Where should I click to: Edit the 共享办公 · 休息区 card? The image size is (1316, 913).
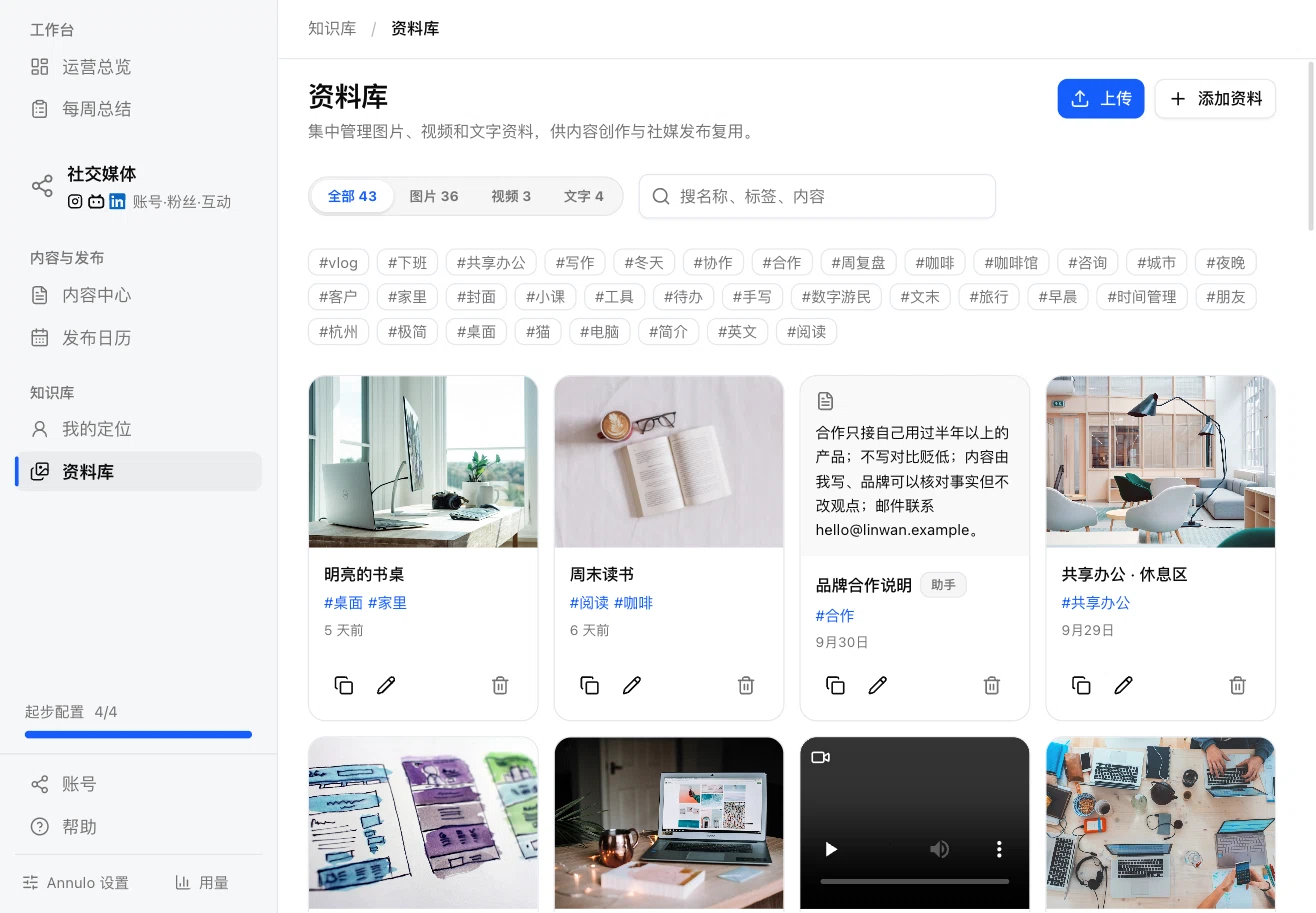tap(1124, 685)
